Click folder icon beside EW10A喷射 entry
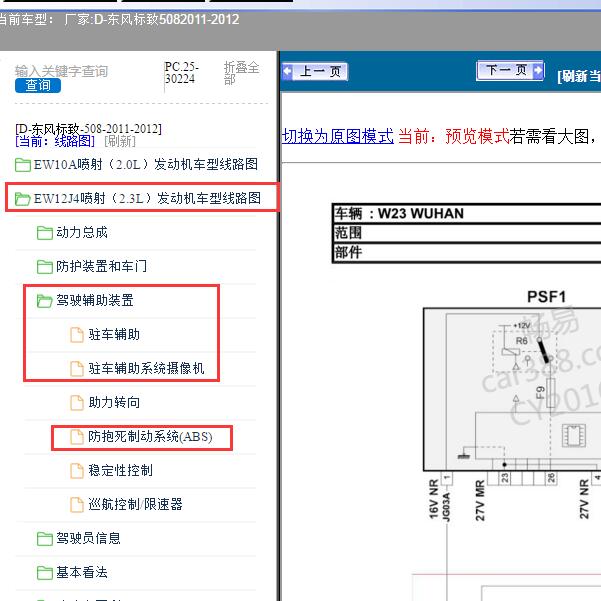601x601 pixels. tap(23, 165)
